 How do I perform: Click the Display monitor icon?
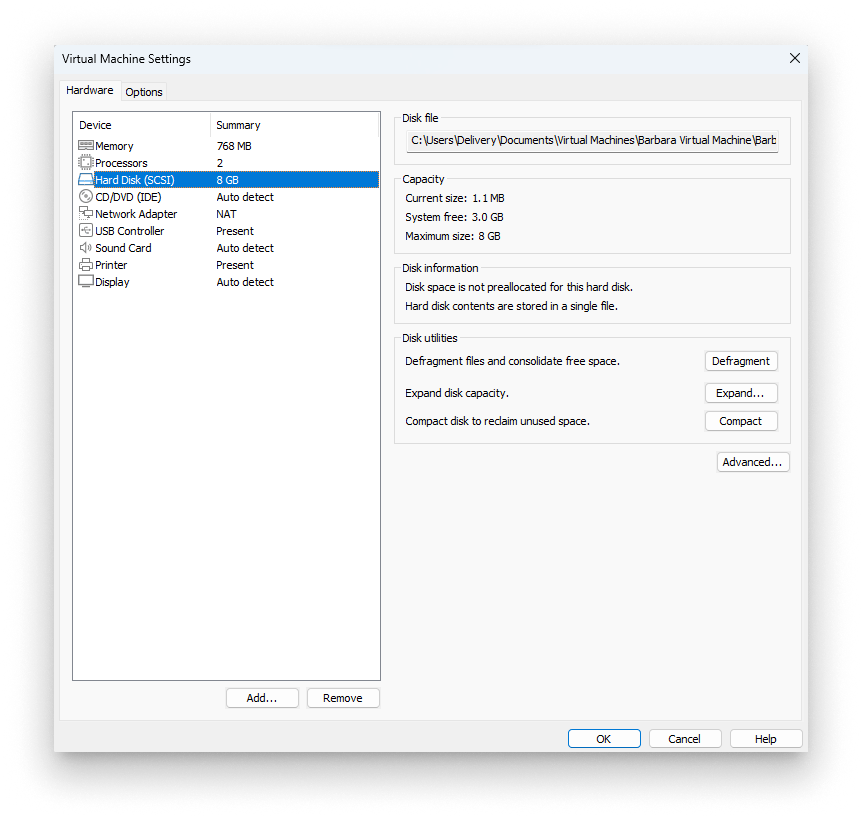point(86,282)
